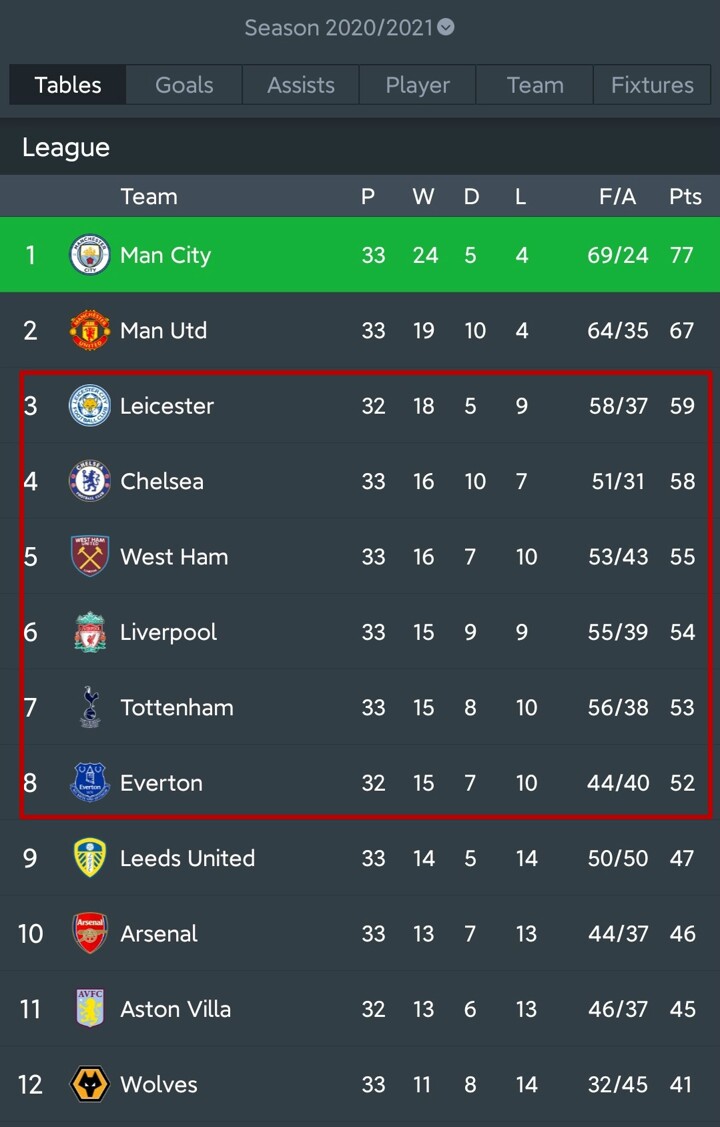Open the Team tab
This screenshot has width=720, height=1127.
tap(535, 85)
